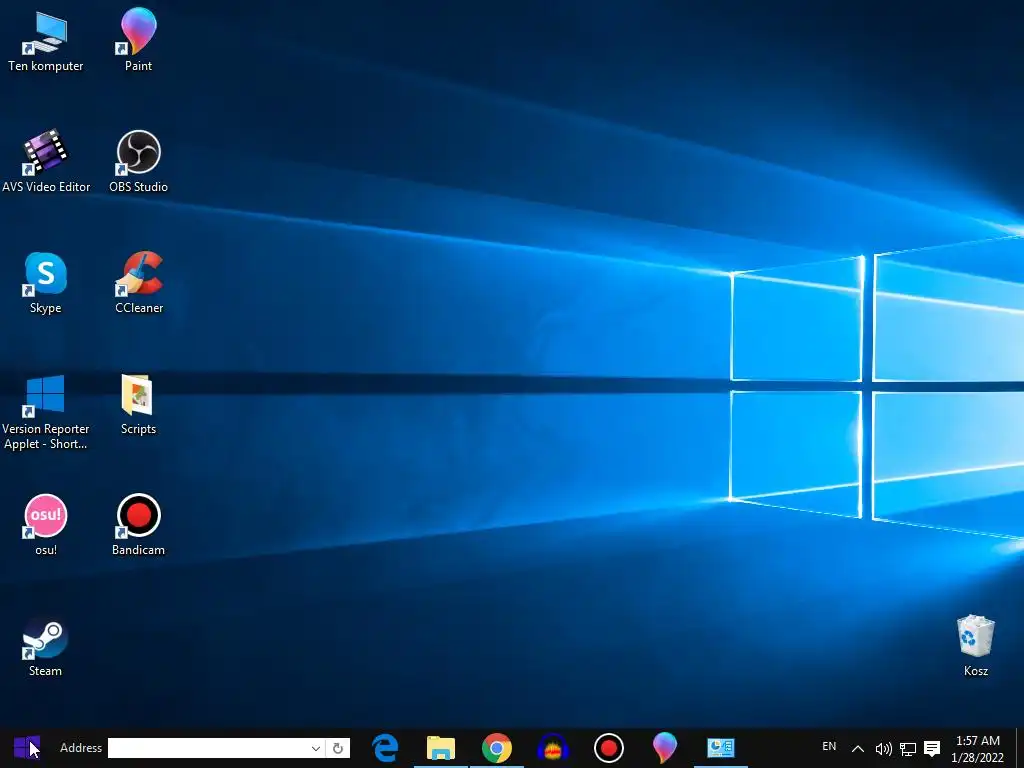This screenshot has height=768, width=1024.
Task: Open the clock showing 1:57 AM
Action: pyautogui.click(x=978, y=748)
